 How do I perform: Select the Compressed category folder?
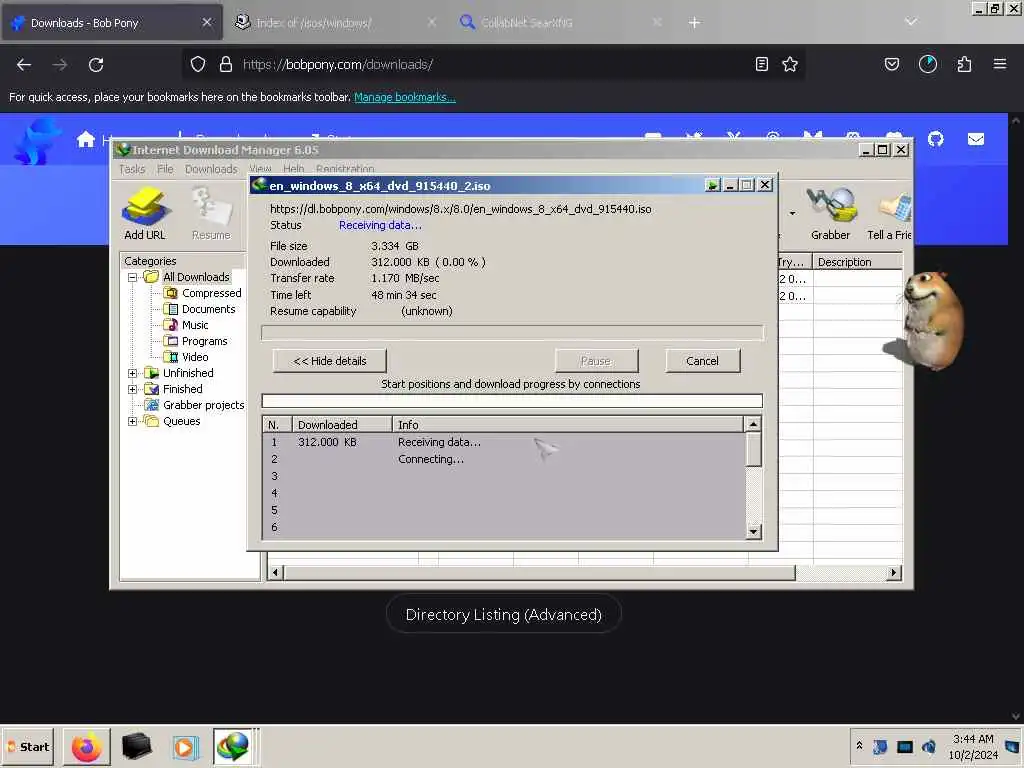[x=203, y=293]
